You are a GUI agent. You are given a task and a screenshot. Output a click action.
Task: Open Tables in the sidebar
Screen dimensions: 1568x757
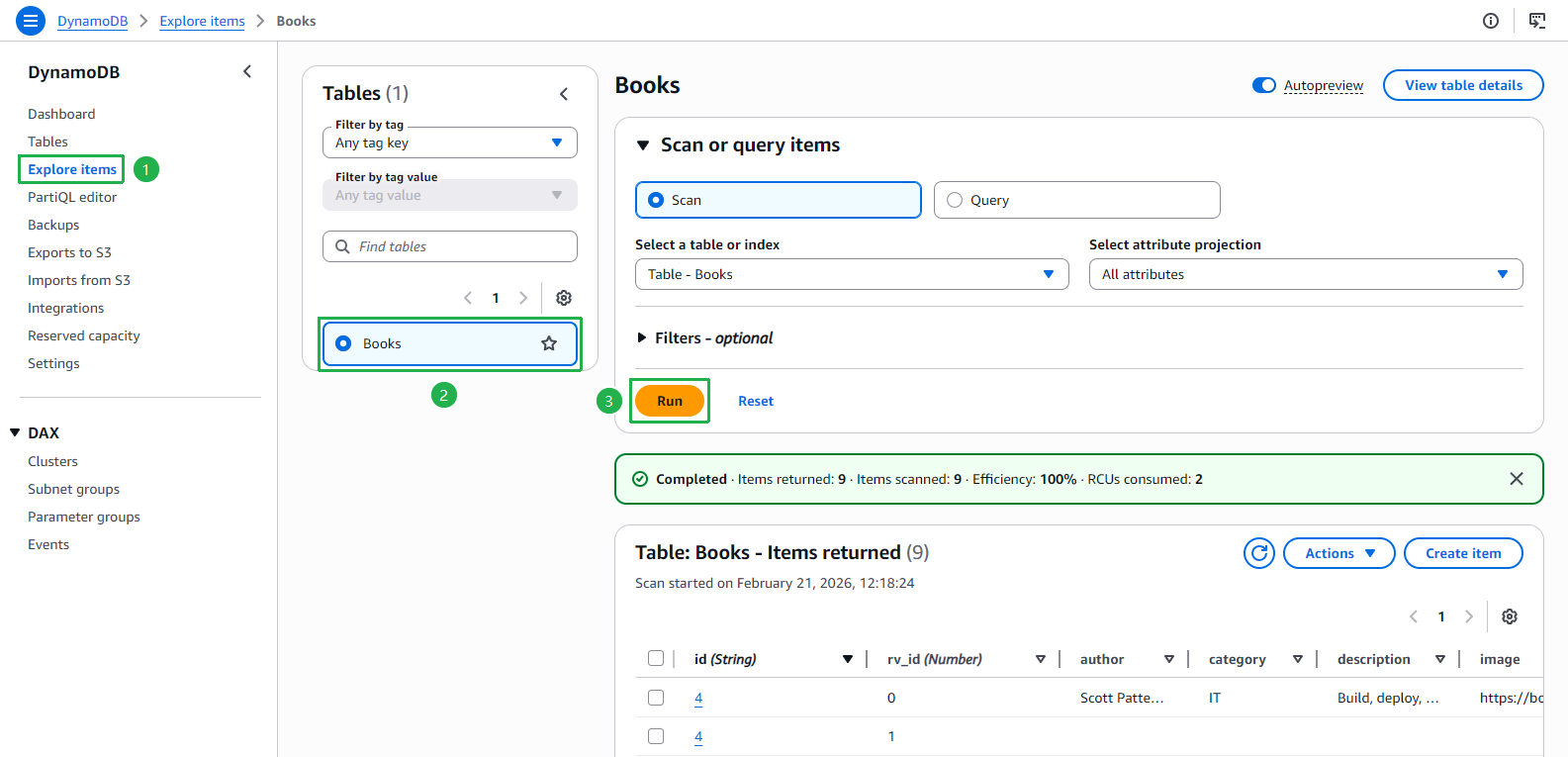pyautogui.click(x=47, y=142)
